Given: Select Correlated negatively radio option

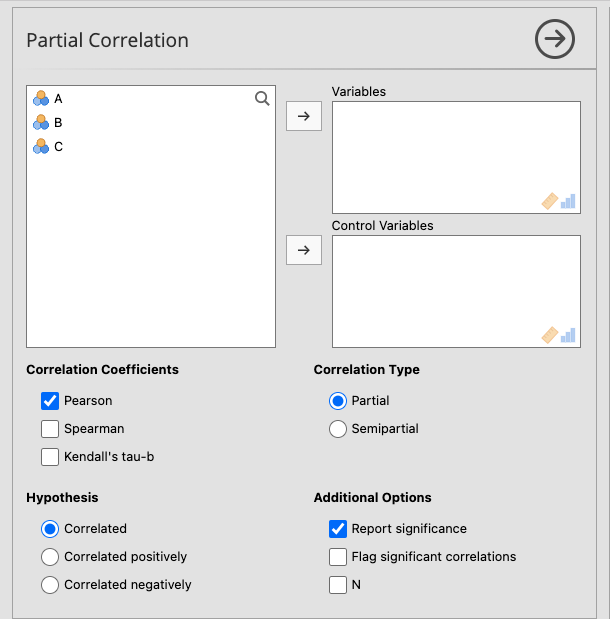Looking at the screenshot, I should coord(50,585).
